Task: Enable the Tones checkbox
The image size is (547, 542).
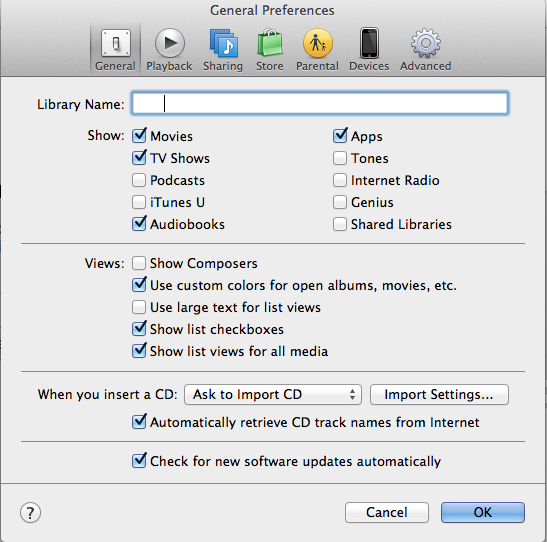Action: tap(340, 158)
